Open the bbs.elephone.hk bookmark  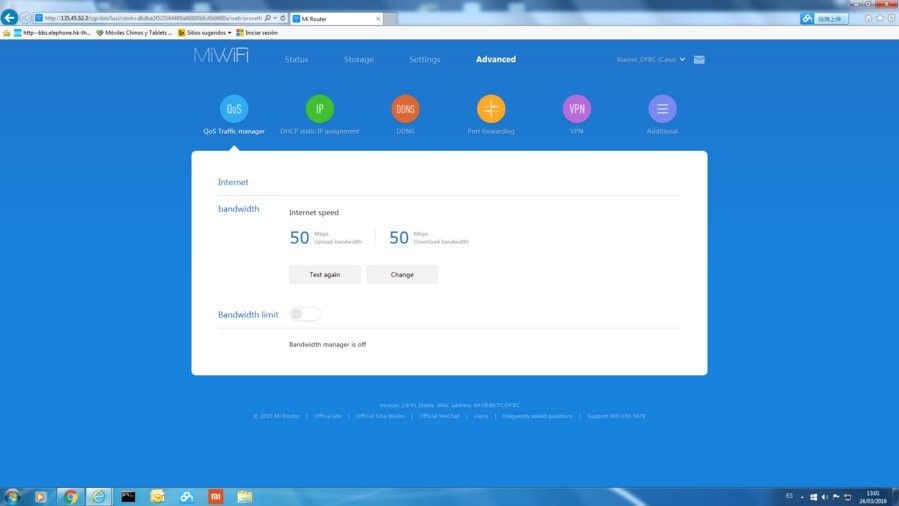53,33
